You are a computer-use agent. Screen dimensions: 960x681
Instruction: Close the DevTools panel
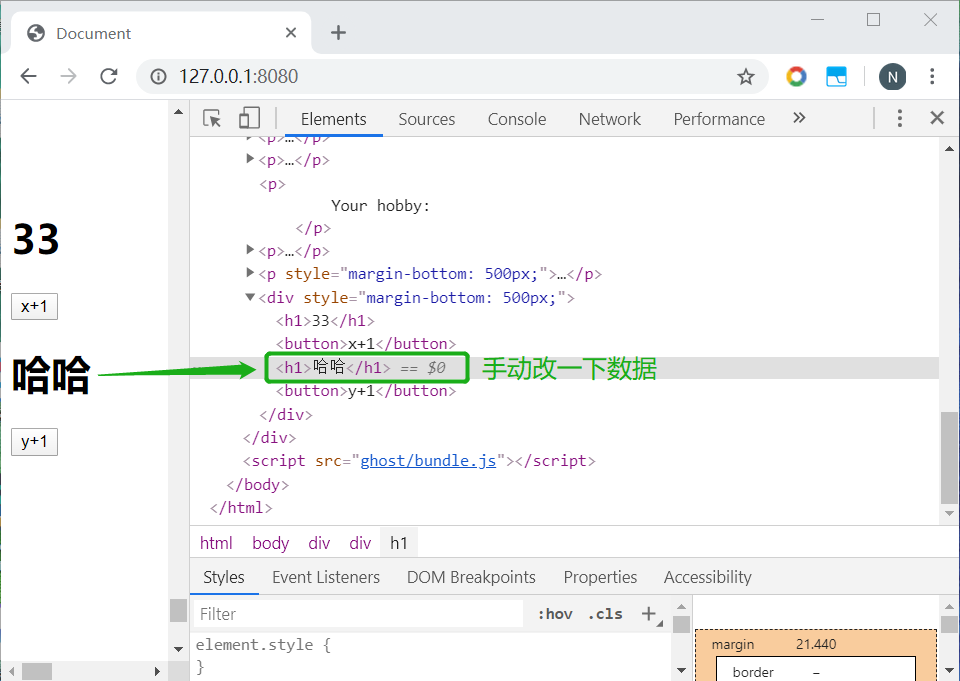tap(937, 118)
